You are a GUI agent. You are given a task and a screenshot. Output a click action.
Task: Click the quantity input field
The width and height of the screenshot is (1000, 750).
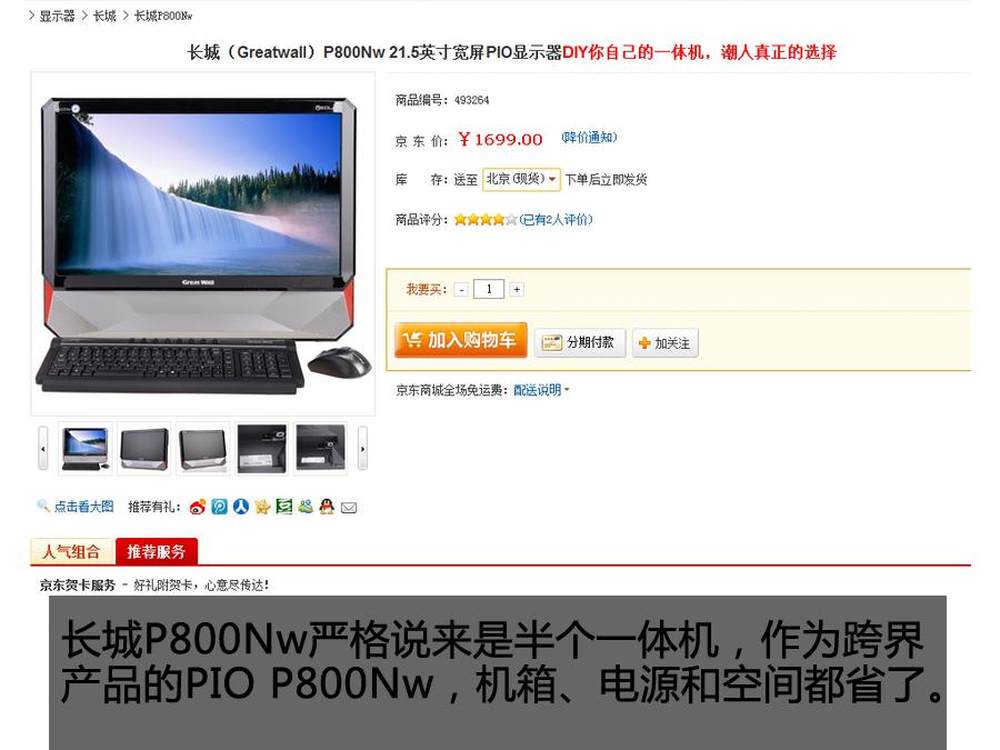(x=489, y=289)
